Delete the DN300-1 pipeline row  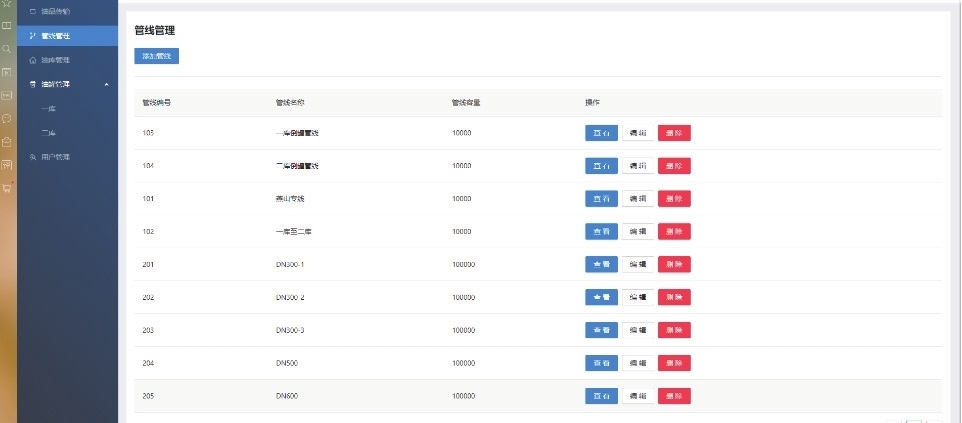click(674, 264)
